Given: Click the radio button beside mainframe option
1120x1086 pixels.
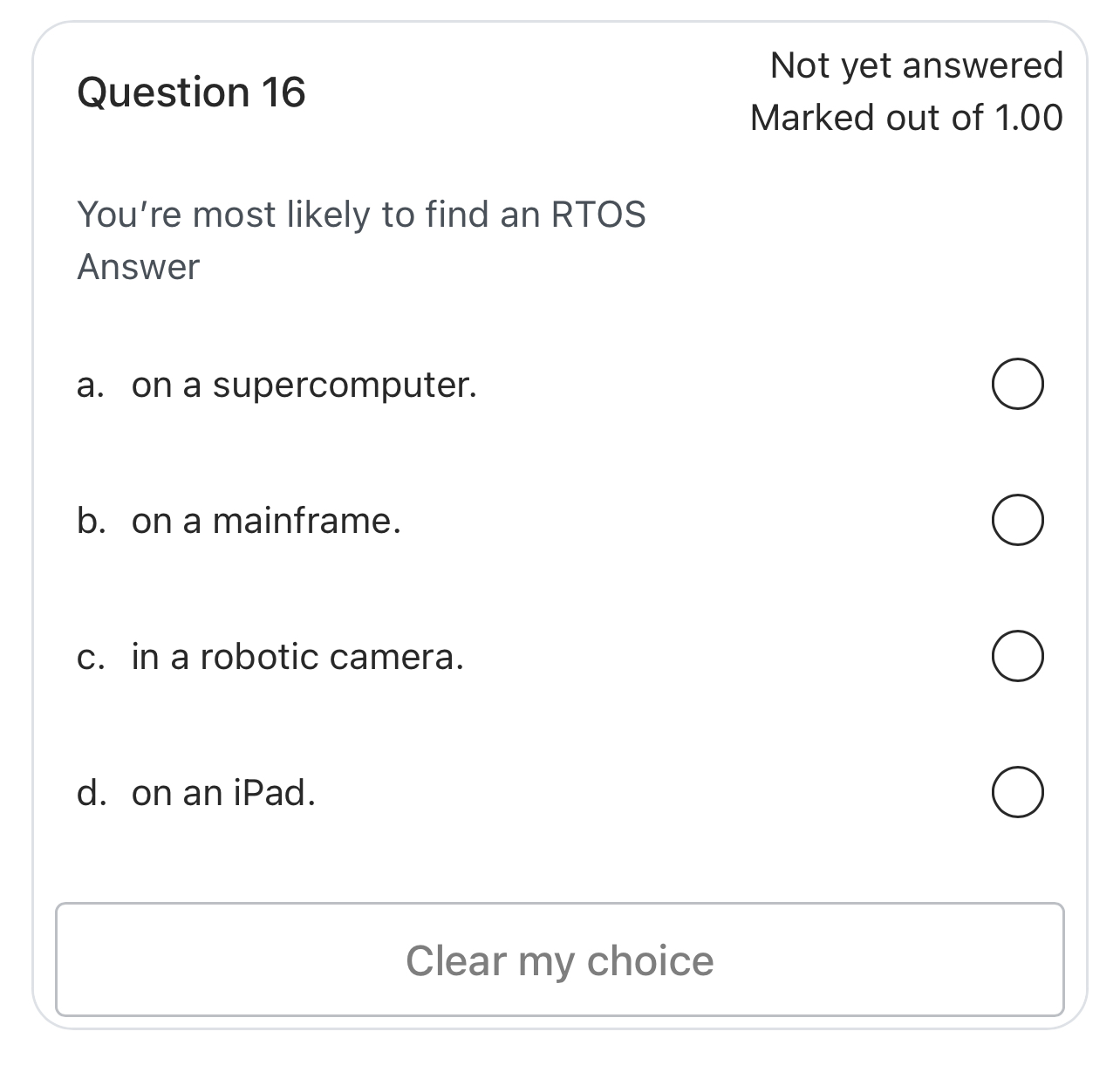Looking at the screenshot, I should tap(1017, 519).
